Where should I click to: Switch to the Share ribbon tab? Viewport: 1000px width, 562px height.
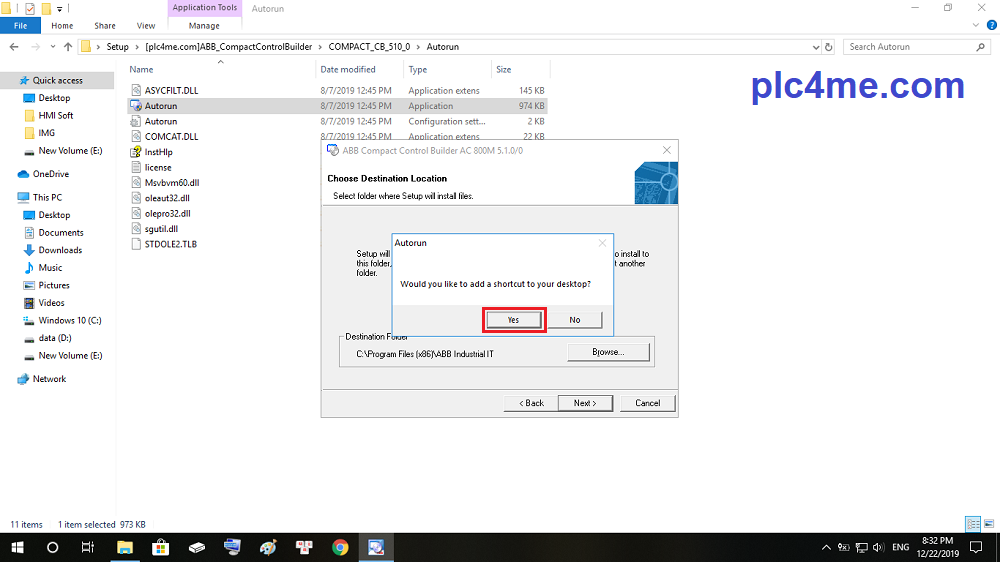click(105, 26)
